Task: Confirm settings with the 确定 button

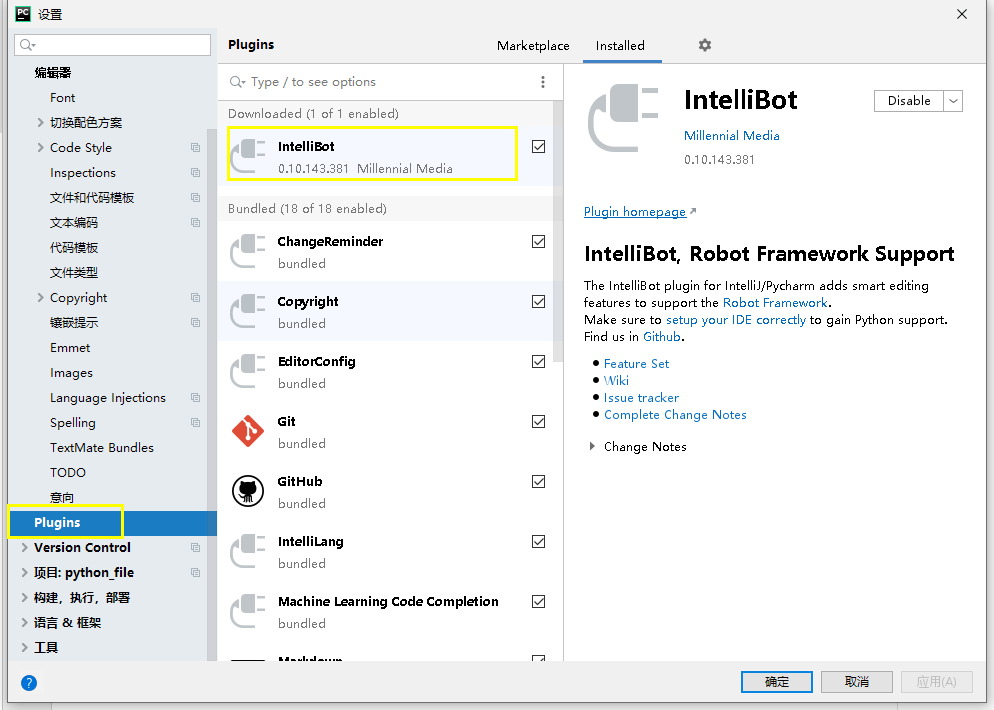Action: (x=777, y=682)
